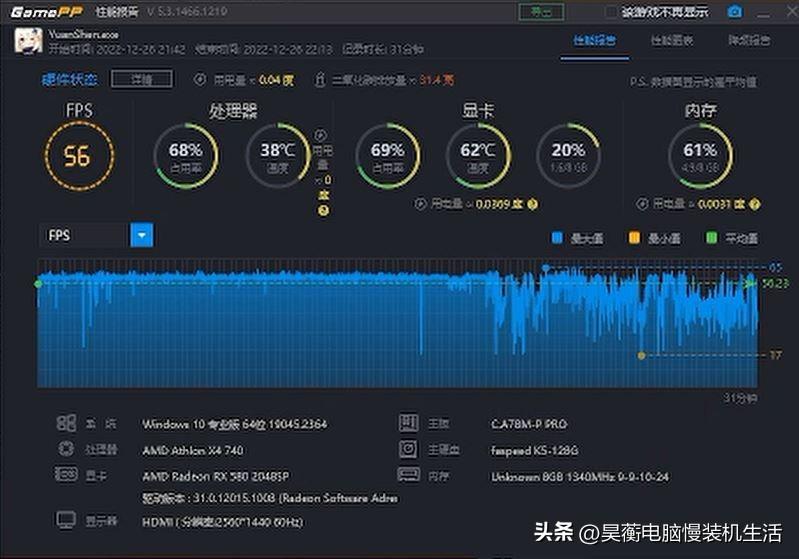
Task: Click the motherboard icon in hardware list
Action: [x=408, y=422]
